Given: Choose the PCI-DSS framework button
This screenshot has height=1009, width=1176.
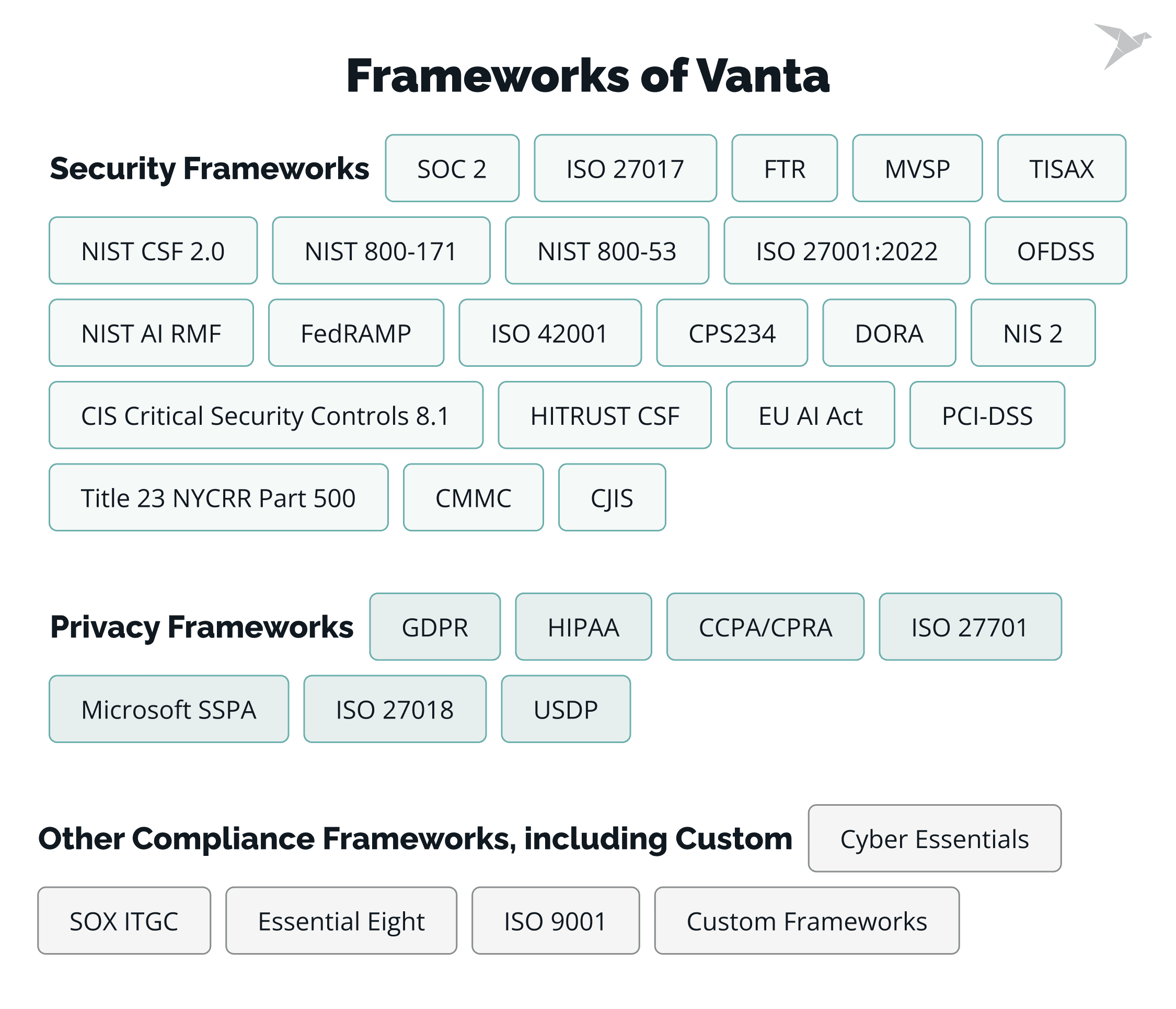Looking at the screenshot, I should coord(986,415).
